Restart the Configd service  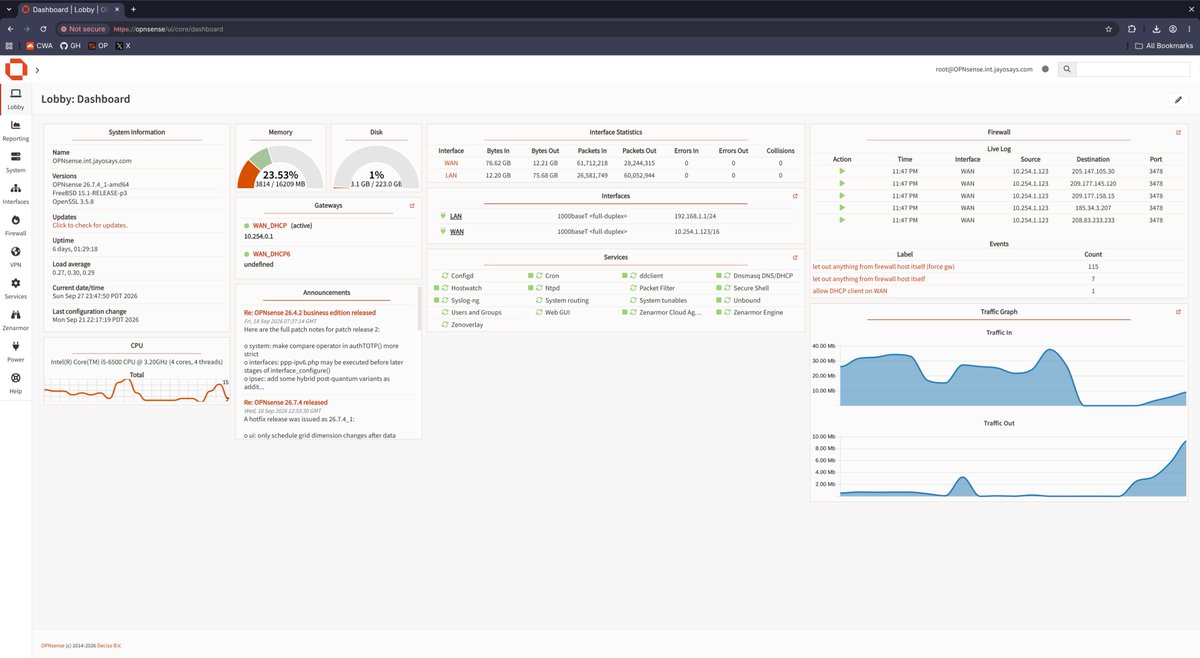click(x=445, y=275)
